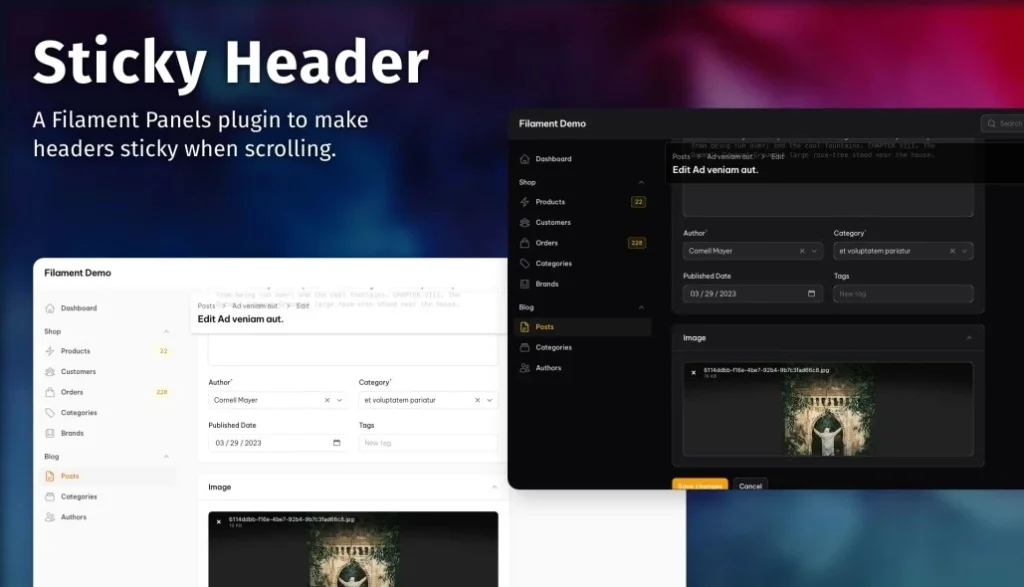Open calendar picker icon in light window

336,443
